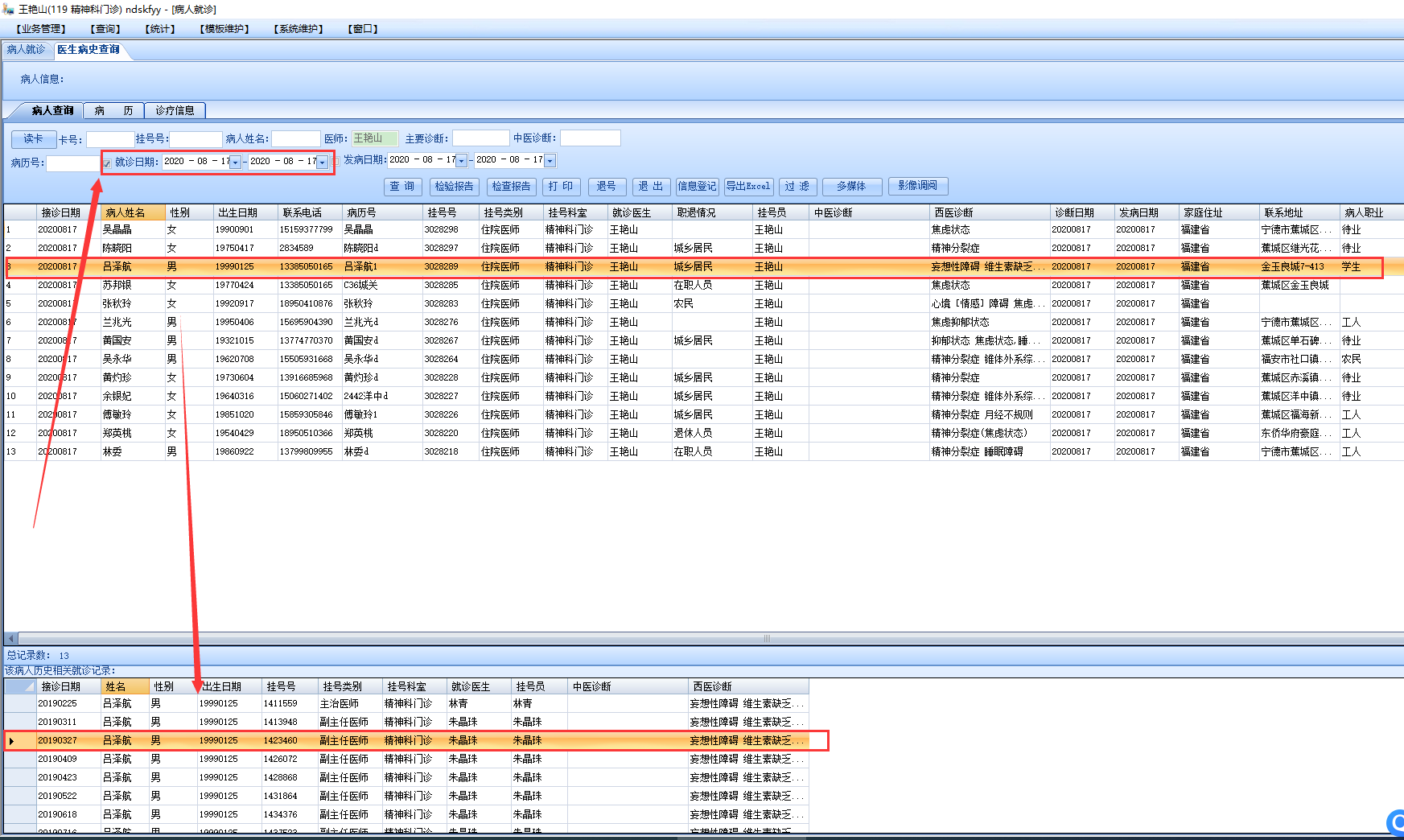Image resolution: width=1404 pixels, height=840 pixels.
Task: Click the row indicator arrow for 20190327 record
Action: point(12,741)
